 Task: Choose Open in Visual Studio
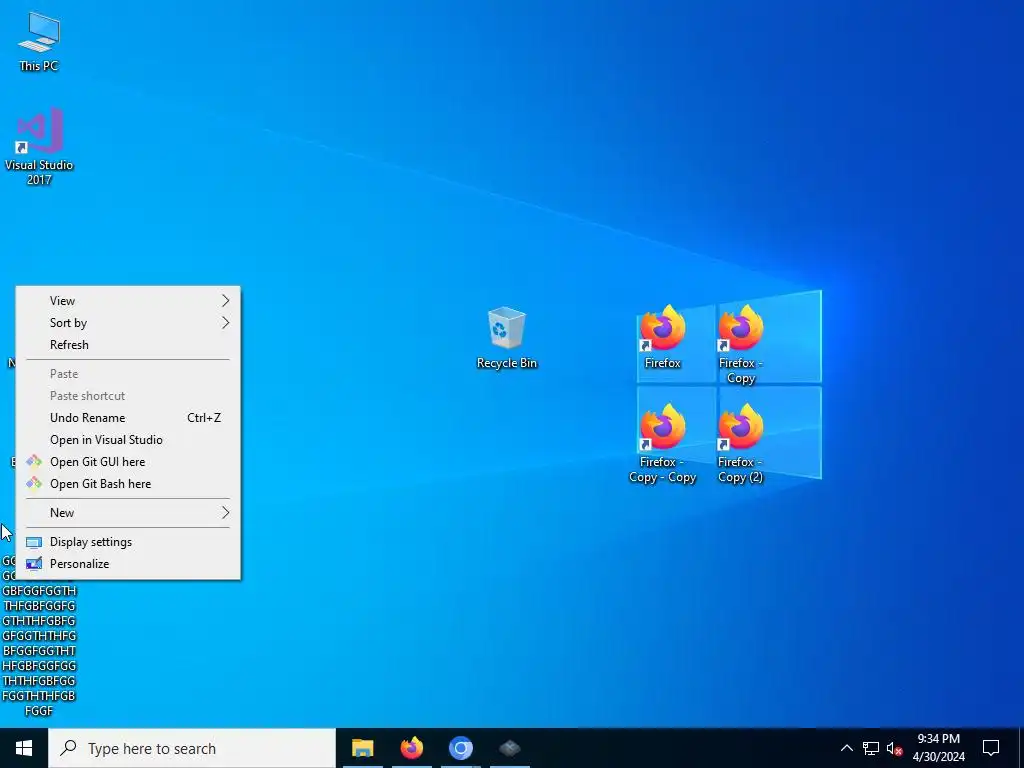point(128,440)
